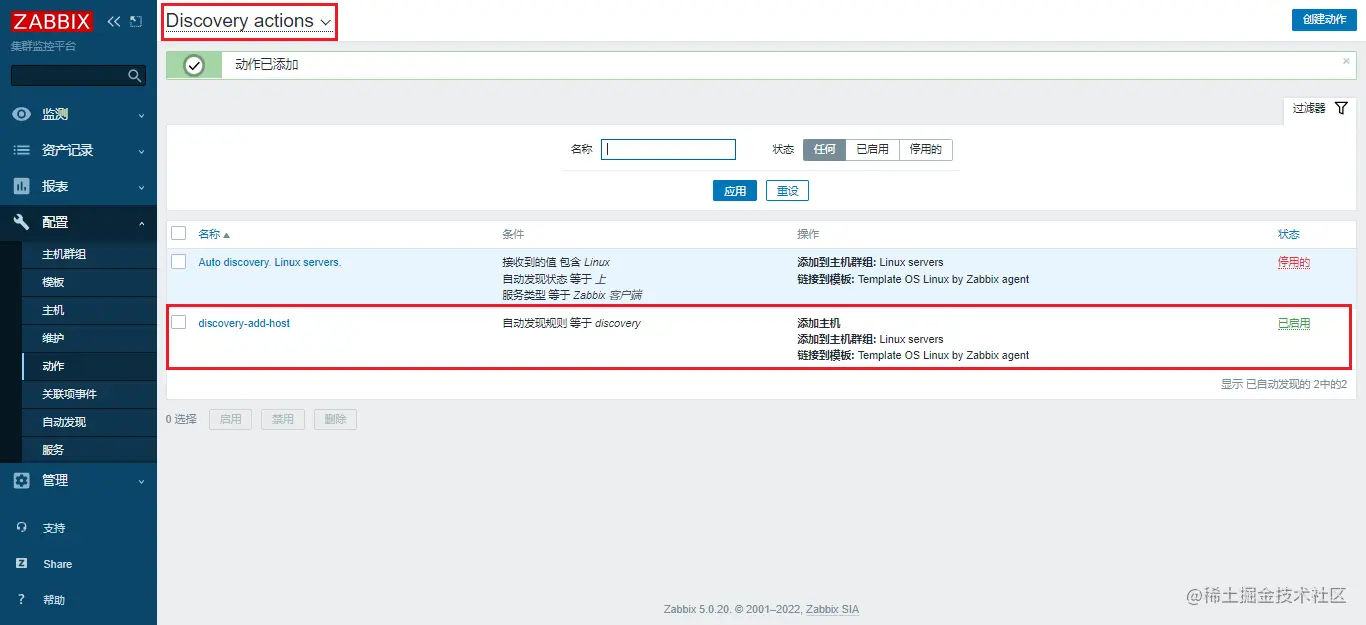Viewport: 1366px width, 625px height.
Task: Open 主机 in configuration menu
Action: point(53,310)
